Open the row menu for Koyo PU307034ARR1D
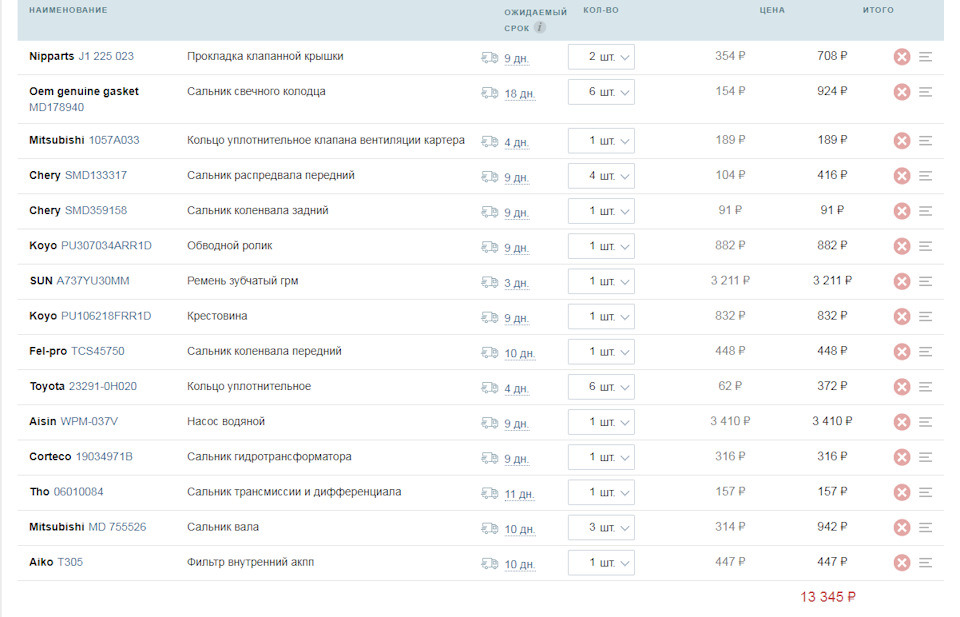Image resolution: width=960 pixels, height=617 pixels. click(x=925, y=246)
